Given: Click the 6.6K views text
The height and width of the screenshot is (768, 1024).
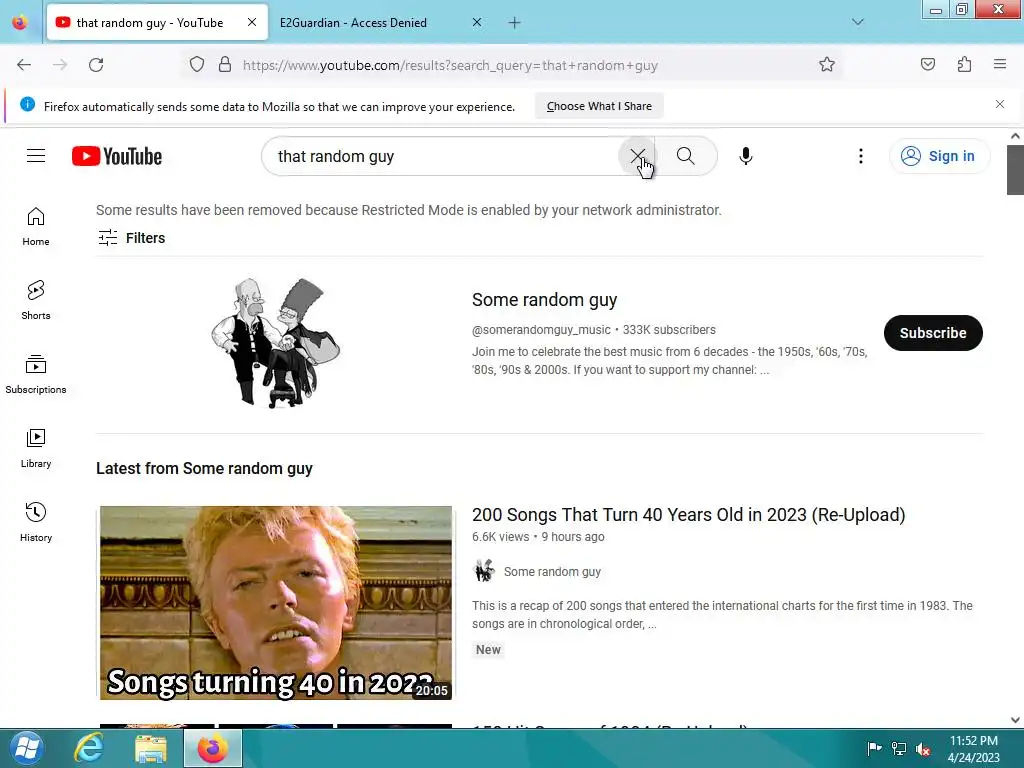Looking at the screenshot, I should tap(500, 537).
